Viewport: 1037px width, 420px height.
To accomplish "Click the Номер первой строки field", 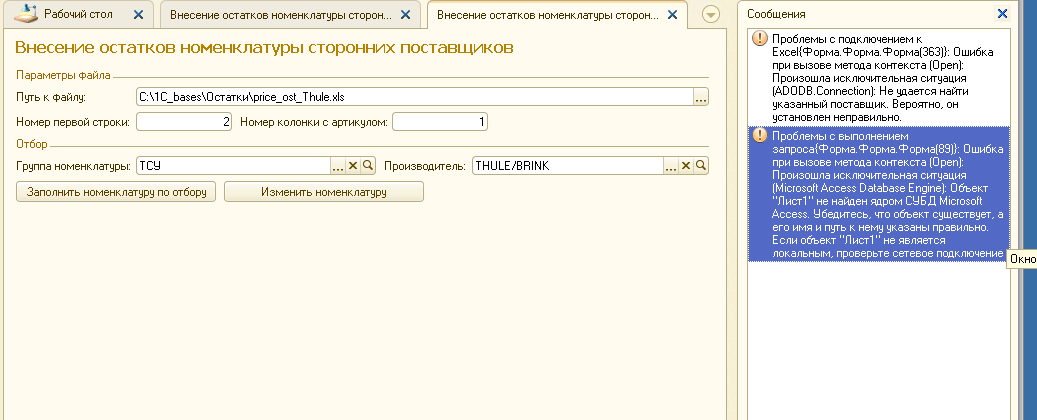I will tap(184, 122).
